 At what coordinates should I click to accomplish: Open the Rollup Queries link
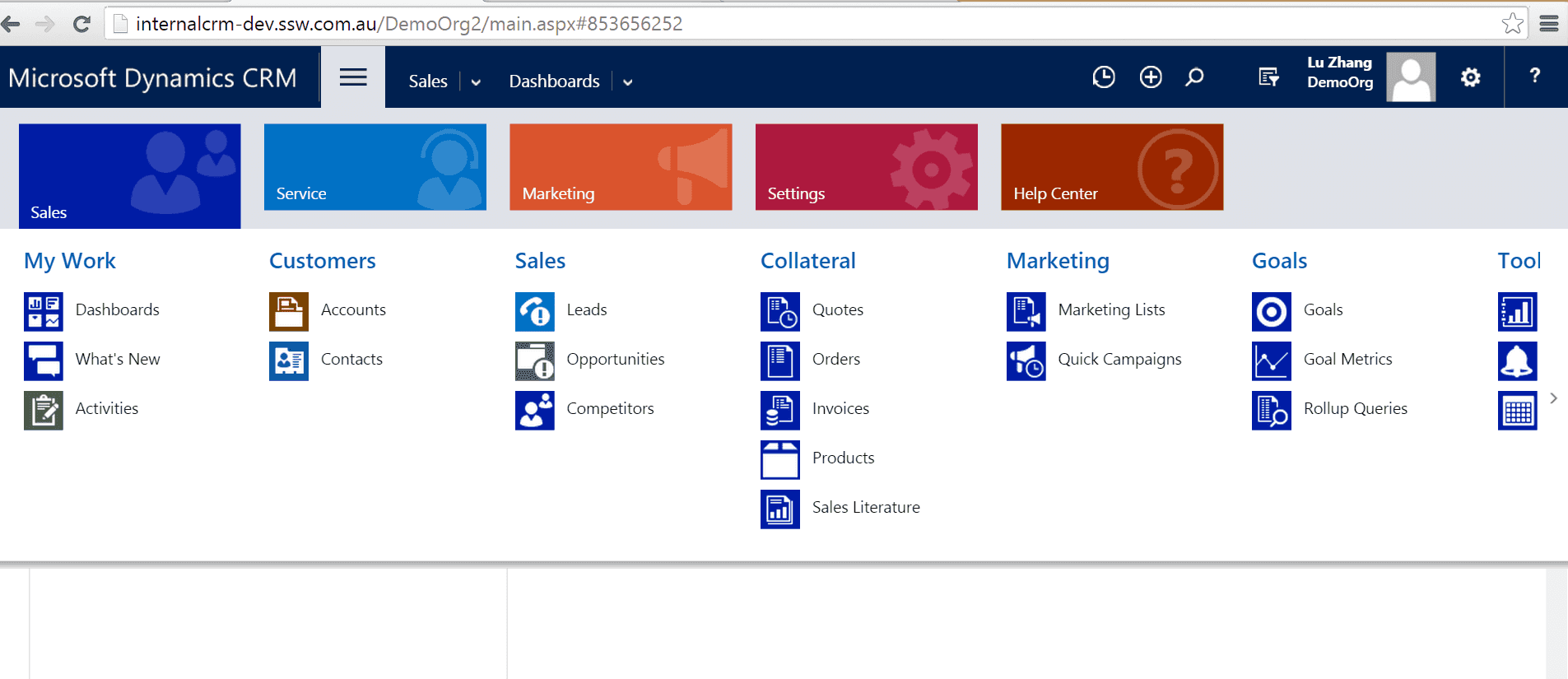pyautogui.click(x=1355, y=409)
